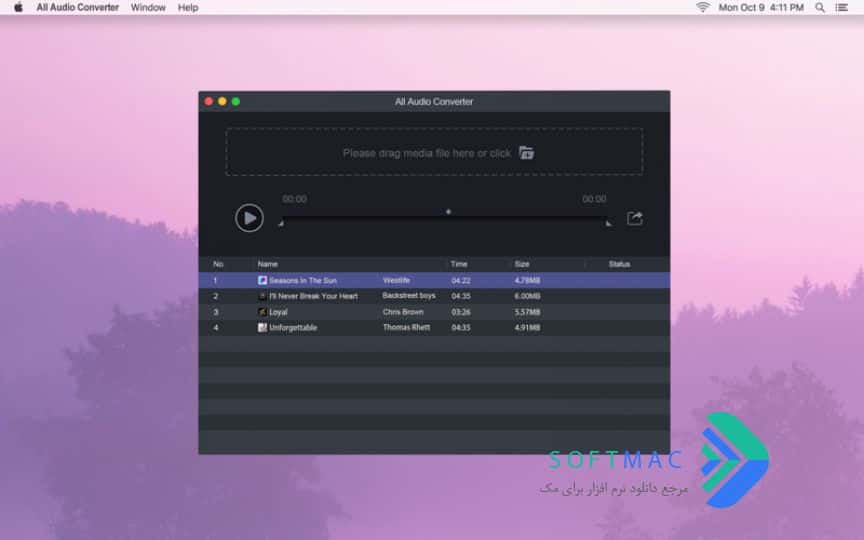Viewport: 864px width, 540px height.
Task: Click the 4.91MB size cell
Action: pyautogui.click(x=527, y=327)
